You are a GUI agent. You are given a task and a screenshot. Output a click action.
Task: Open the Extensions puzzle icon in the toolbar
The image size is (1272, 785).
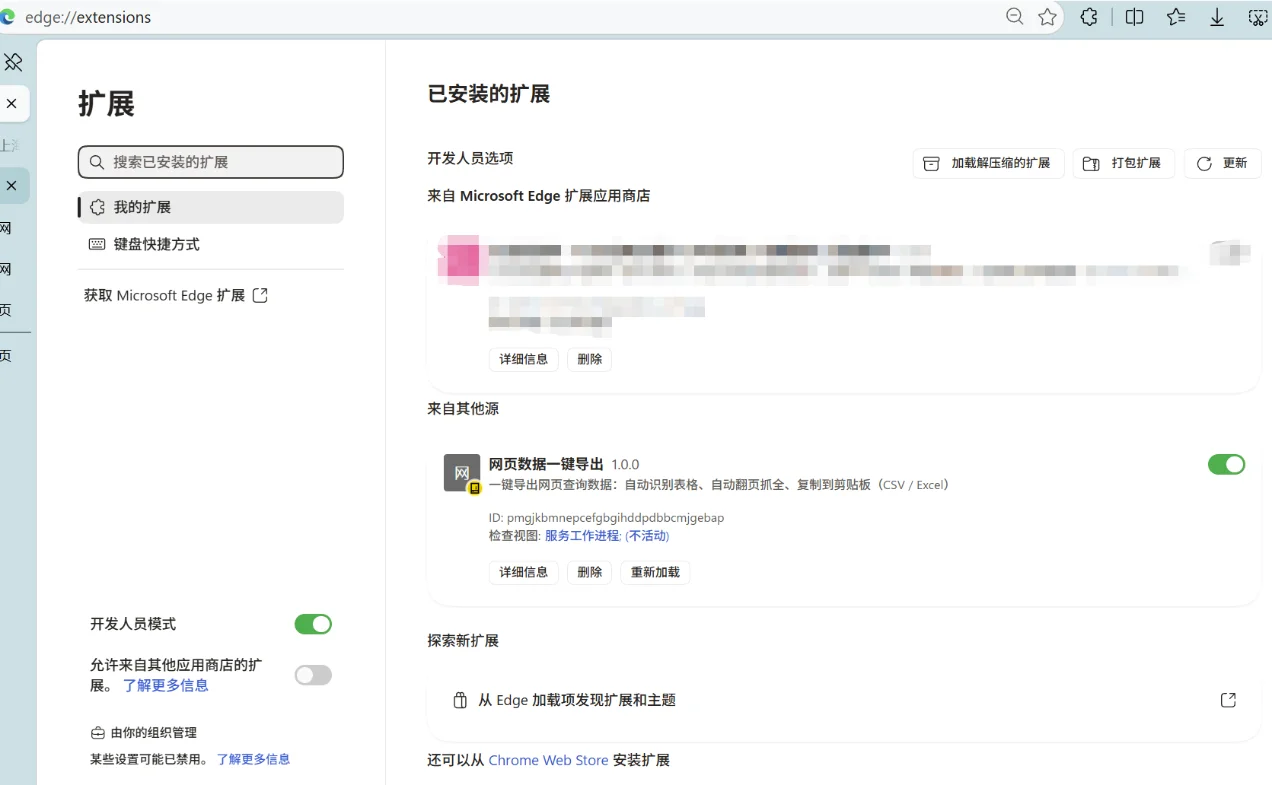[x=1089, y=17]
